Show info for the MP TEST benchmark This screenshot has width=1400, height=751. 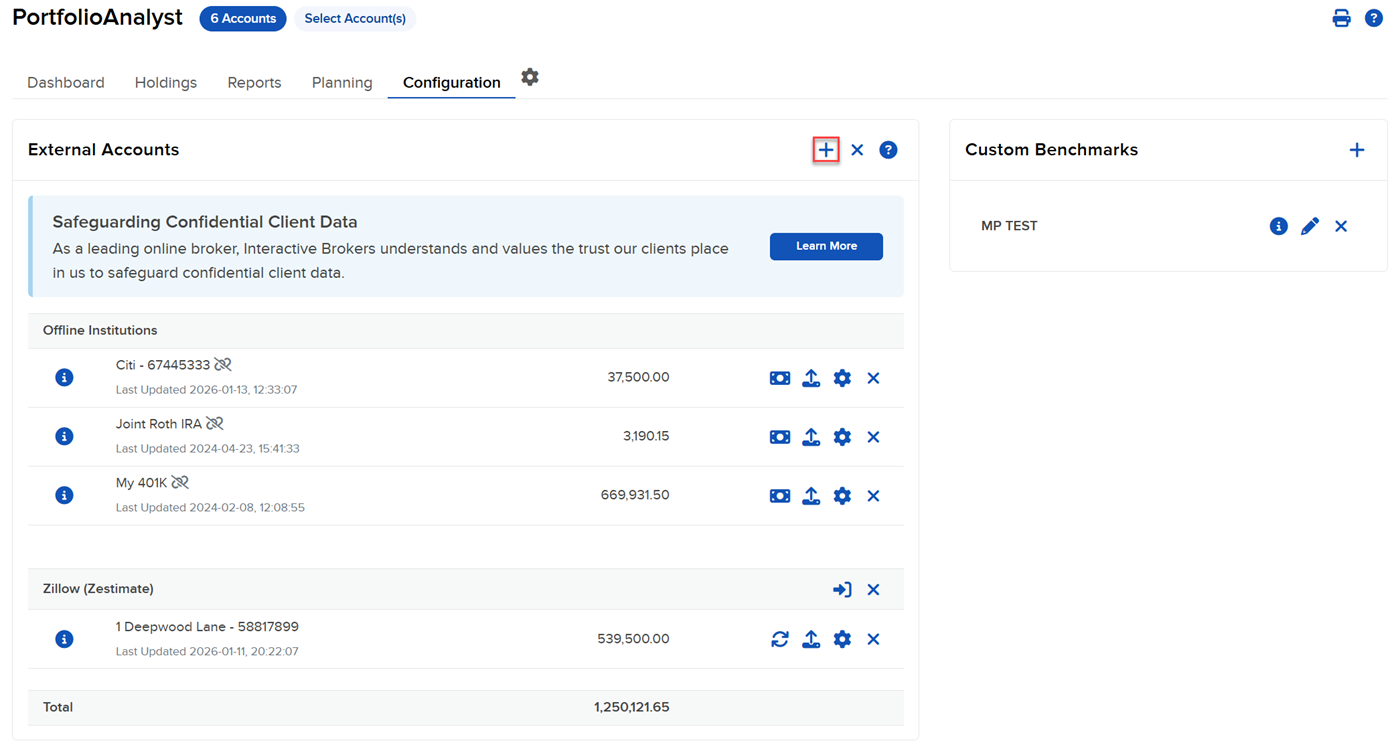coord(1278,226)
